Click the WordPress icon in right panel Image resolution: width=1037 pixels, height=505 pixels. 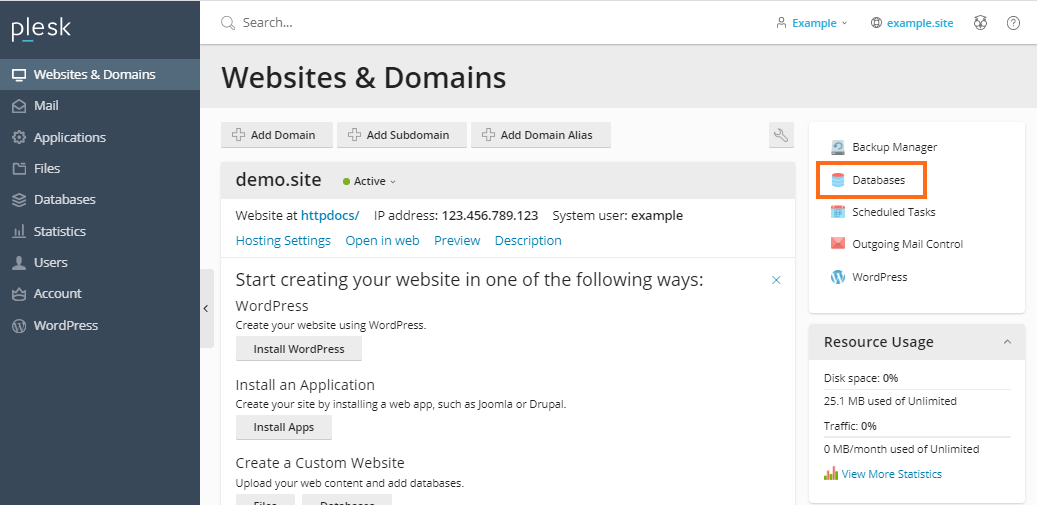point(838,277)
